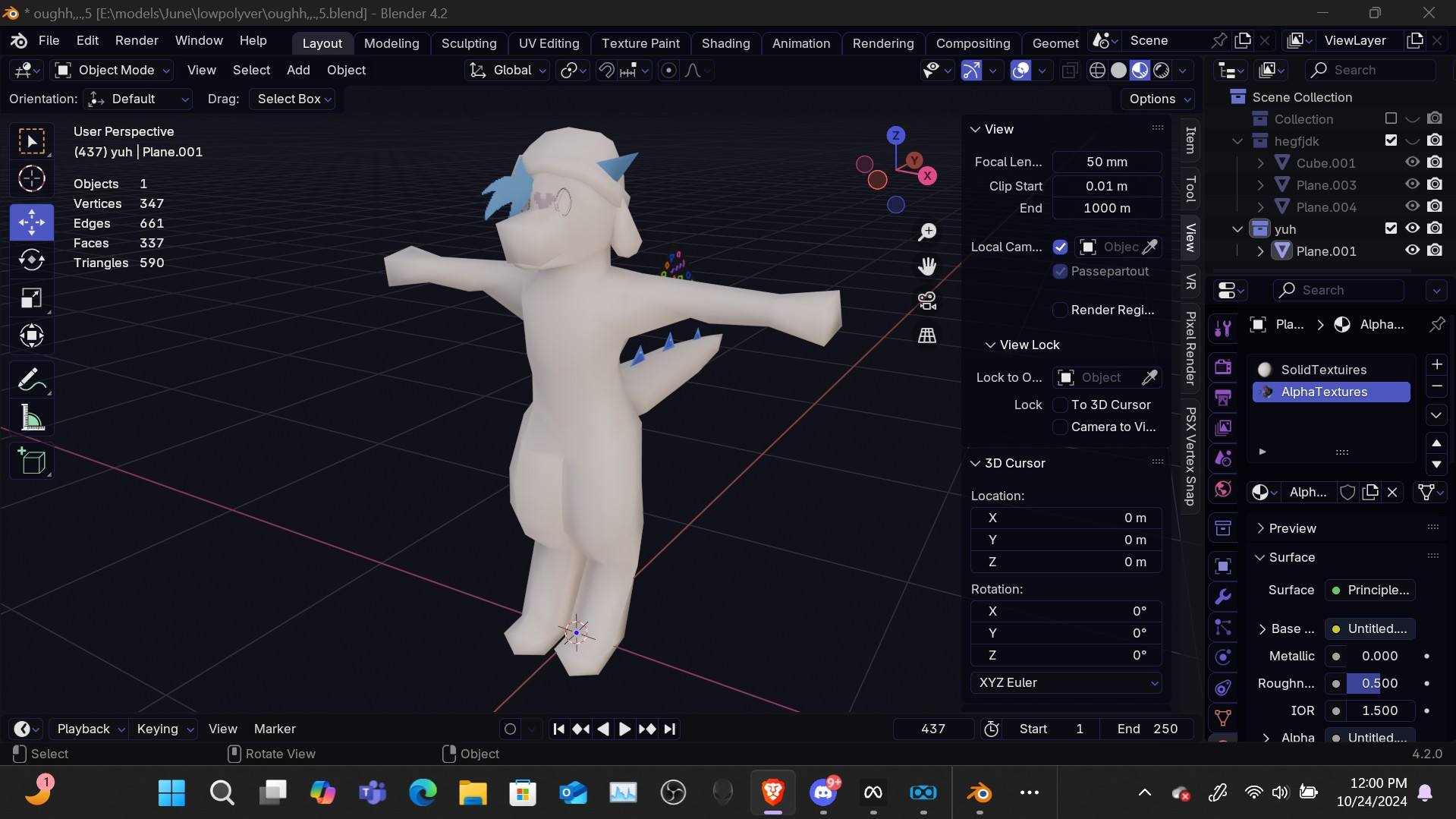Activate the 3D Cursor tool
The image size is (1456, 819).
32,179
